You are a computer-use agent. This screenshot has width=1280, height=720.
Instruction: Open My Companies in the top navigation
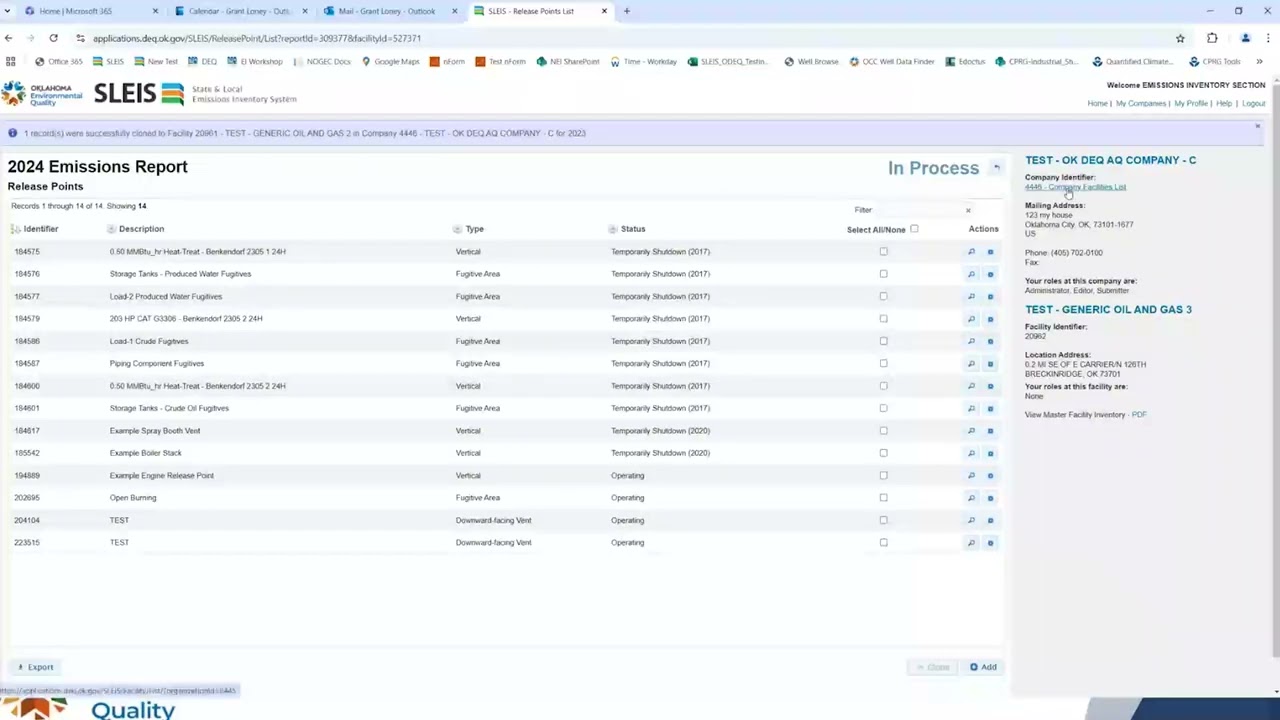tap(1141, 104)
